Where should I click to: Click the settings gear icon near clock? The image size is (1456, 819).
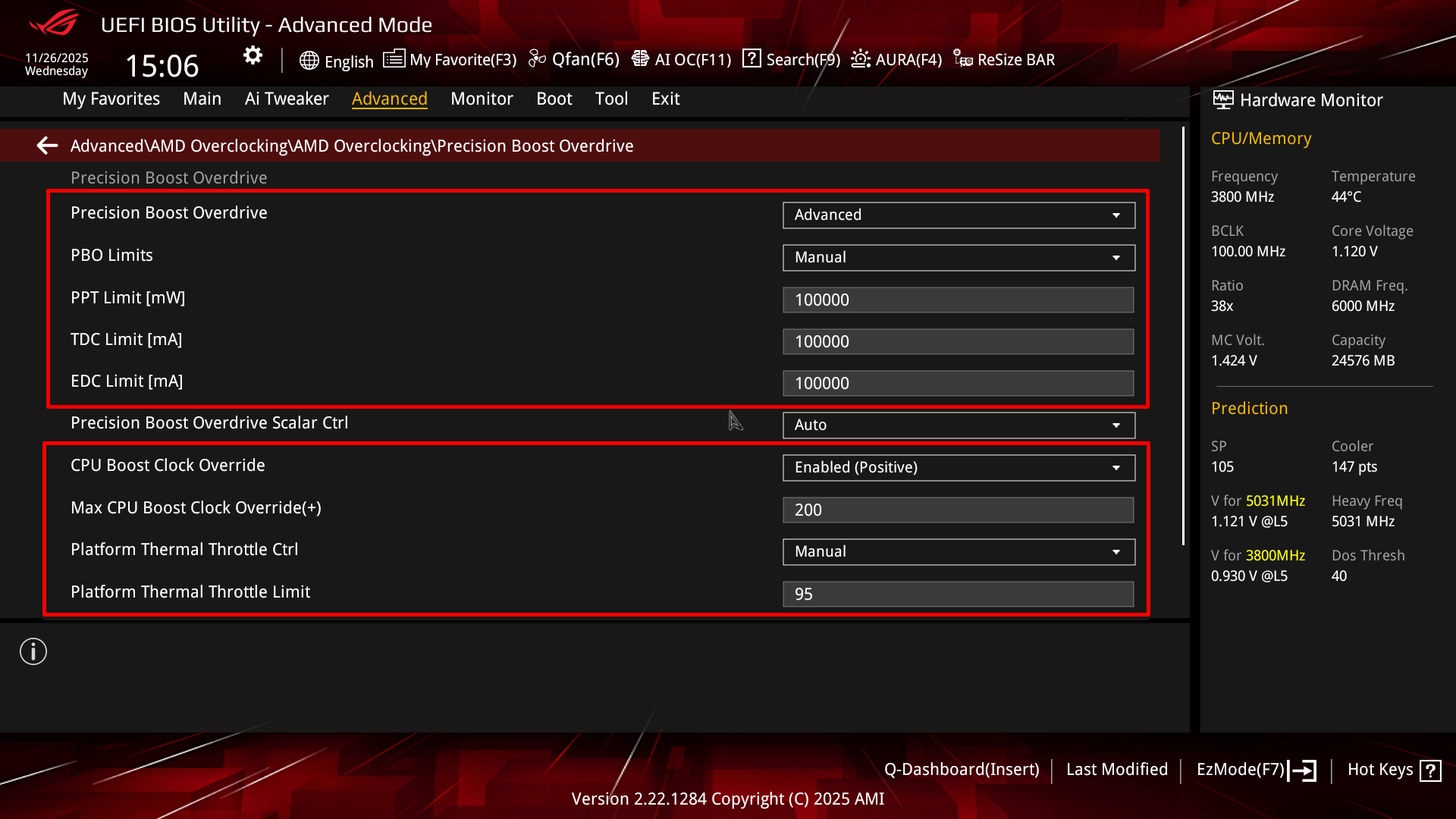point(253,55)
